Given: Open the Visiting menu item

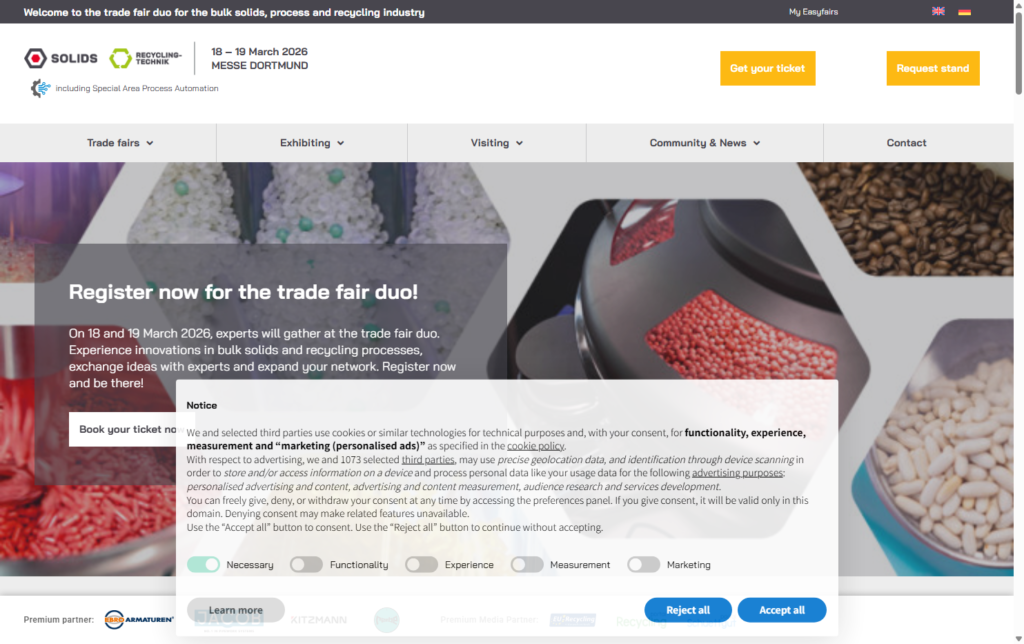Looking at the screenshot, I should pyautogui.click(x=496, y=142).
